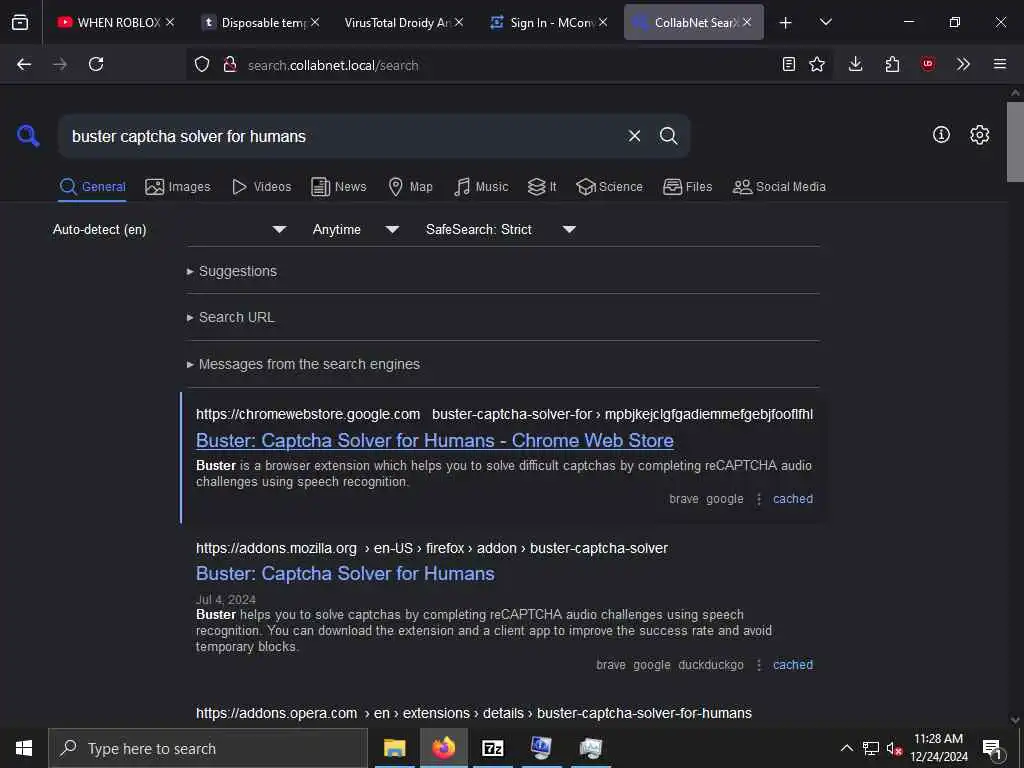Select the It search category
1024x768 pixels.
(x=542, y=187)
